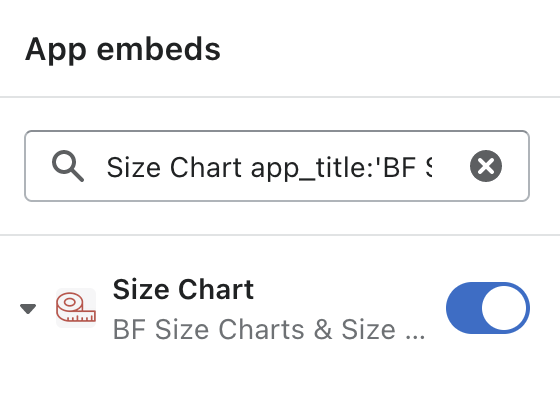Select the Size Chart app embed row

coord(275,309)
